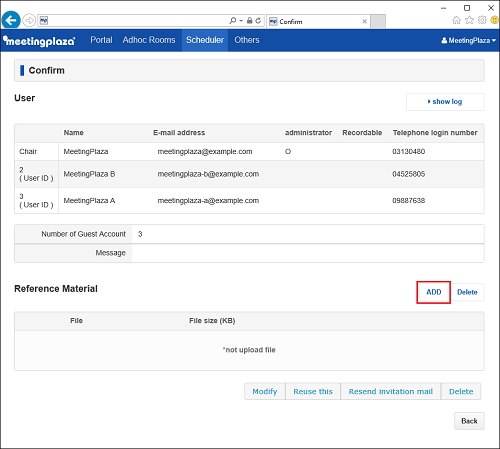Click telephone number 03130480
This screenshot has height=449, width=500.
pyautogui.click(x=409, y=152)
